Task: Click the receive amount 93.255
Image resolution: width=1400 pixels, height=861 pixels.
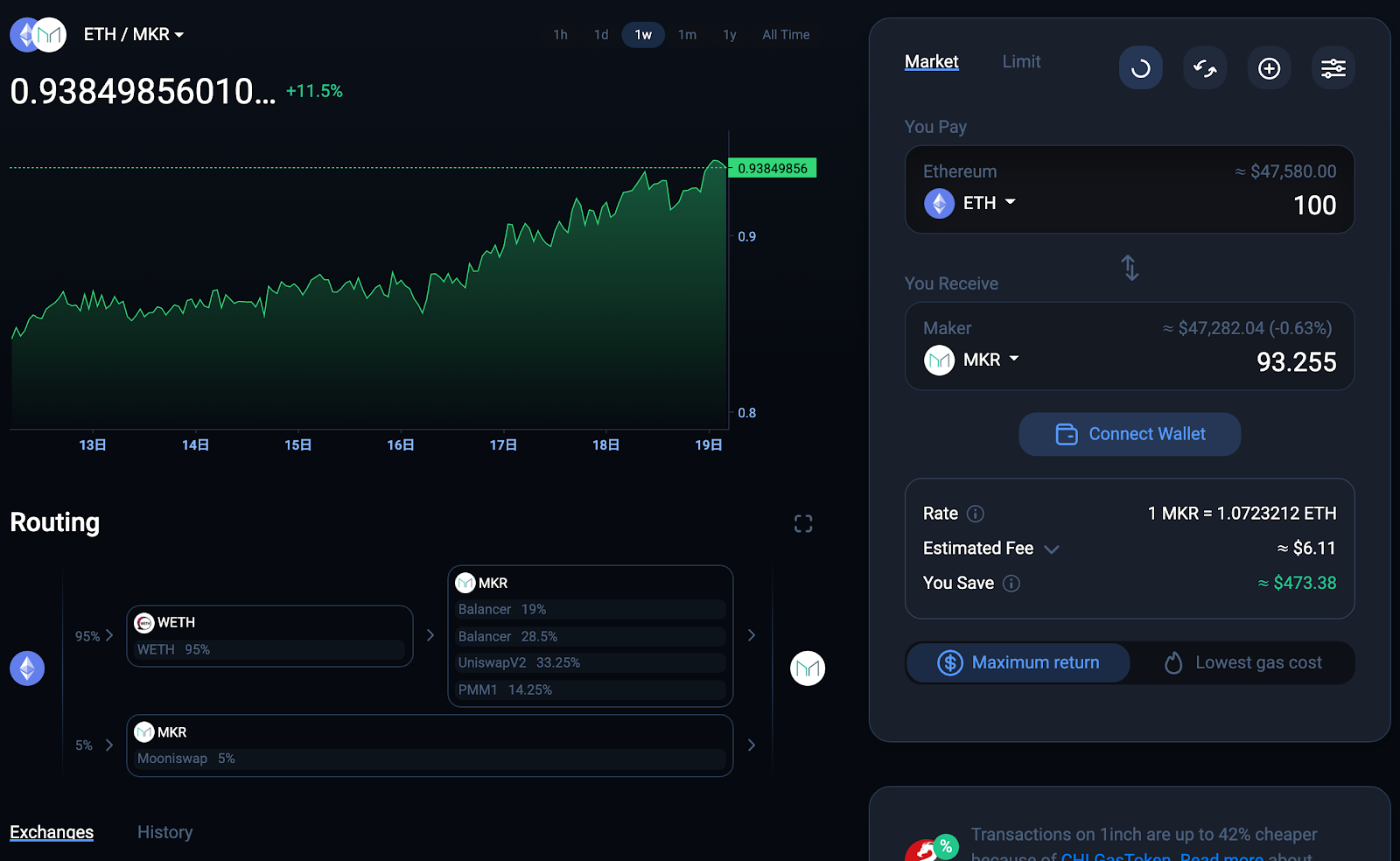Action: [x=1296, y=362]
